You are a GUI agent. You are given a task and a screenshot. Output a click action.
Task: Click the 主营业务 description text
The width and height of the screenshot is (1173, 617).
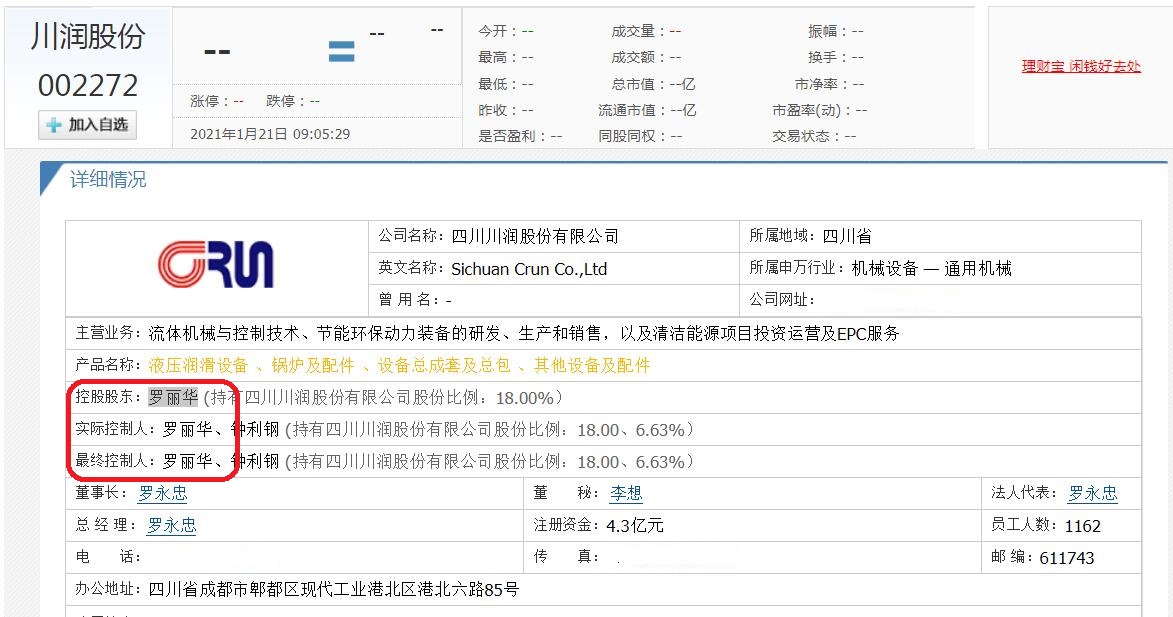(524, 334)
